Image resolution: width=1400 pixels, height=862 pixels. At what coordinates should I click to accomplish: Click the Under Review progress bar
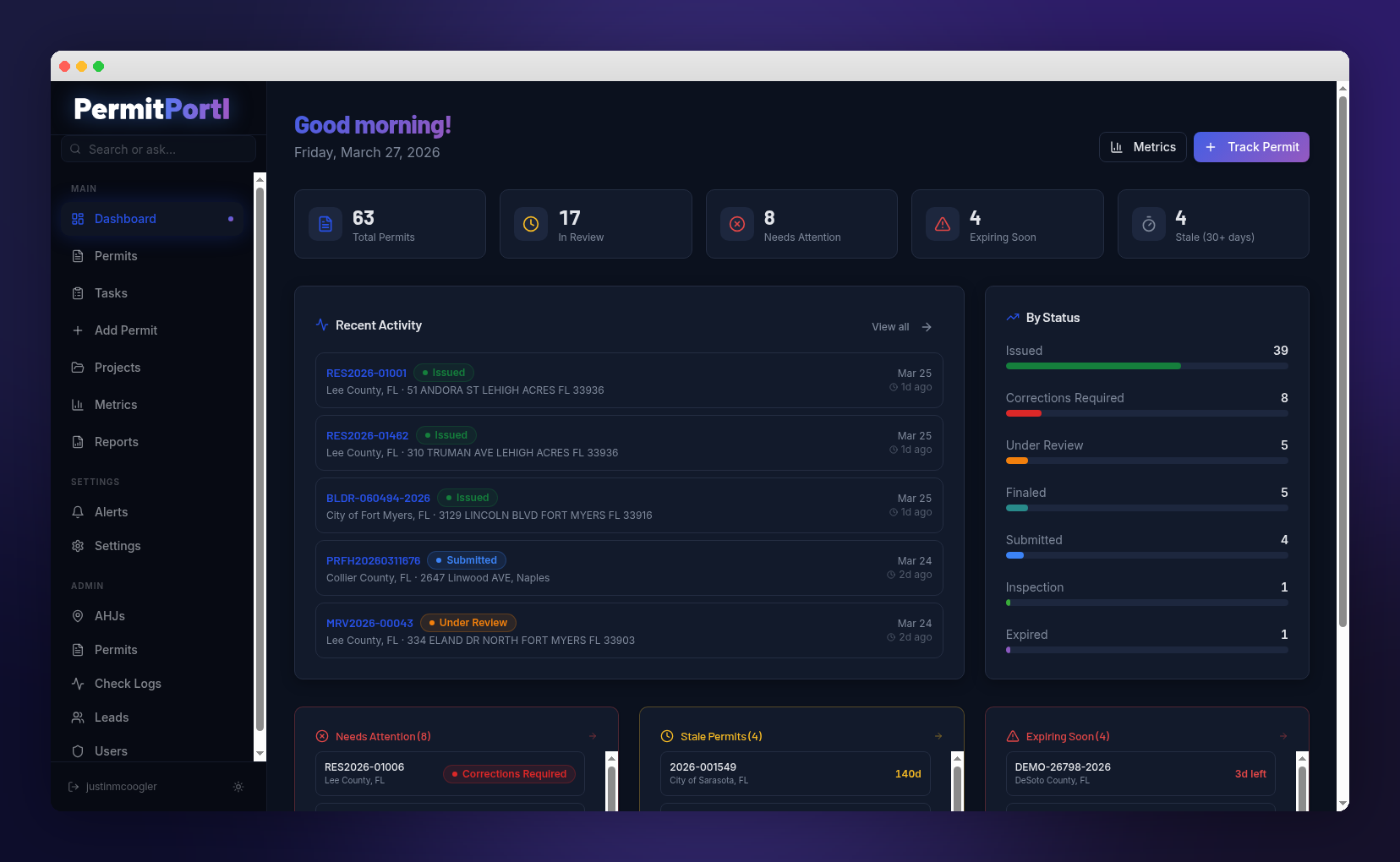pos(1147,461)
